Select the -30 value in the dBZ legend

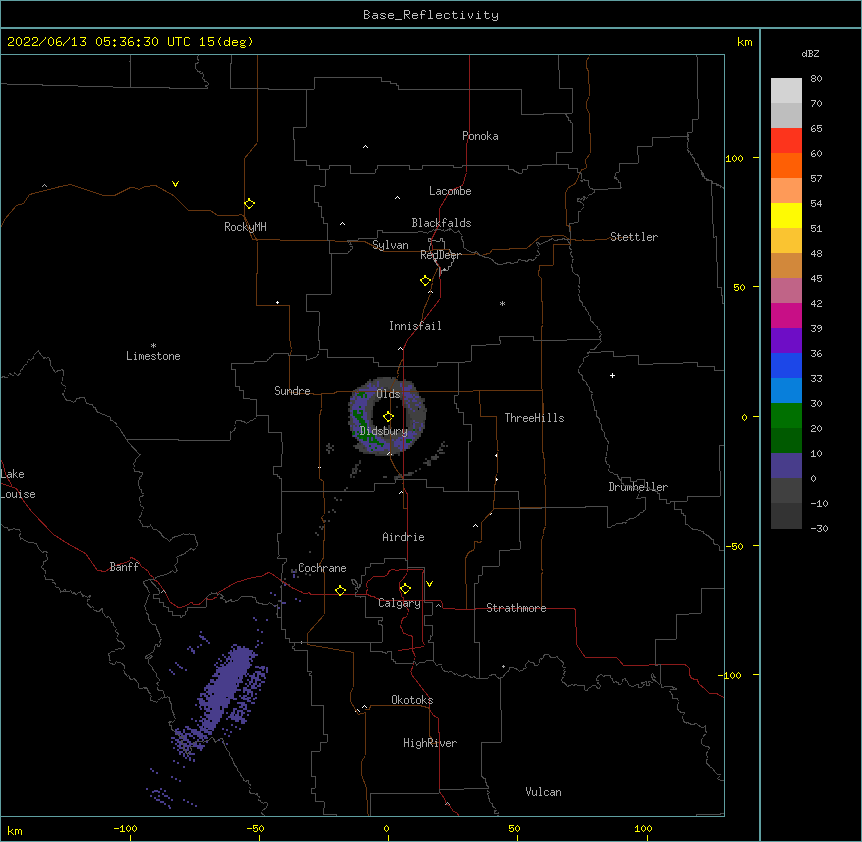[x=819, y=528]
